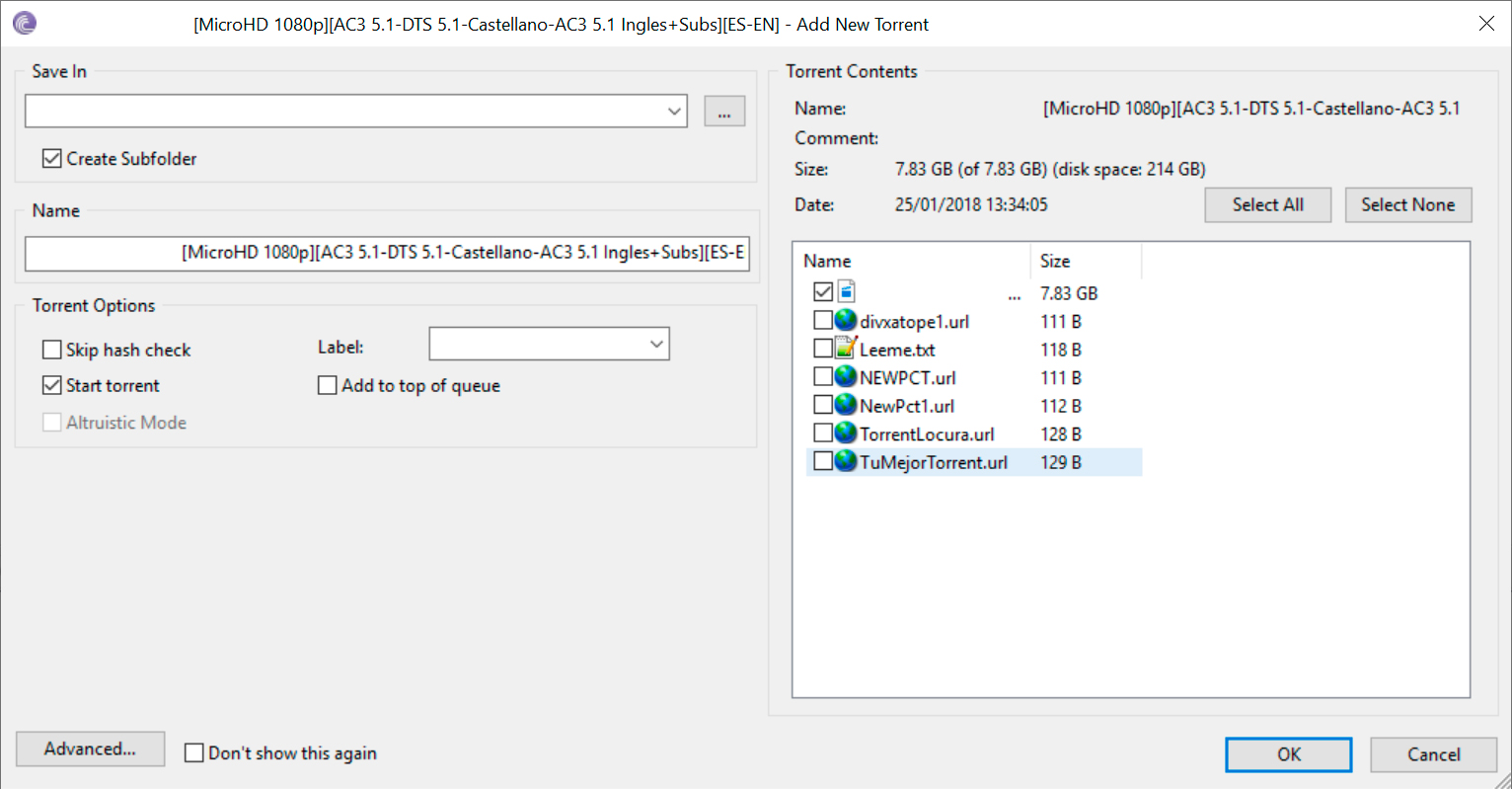Click the 118 B size cell
The image size is (1512, 789).
point(1061,350)
